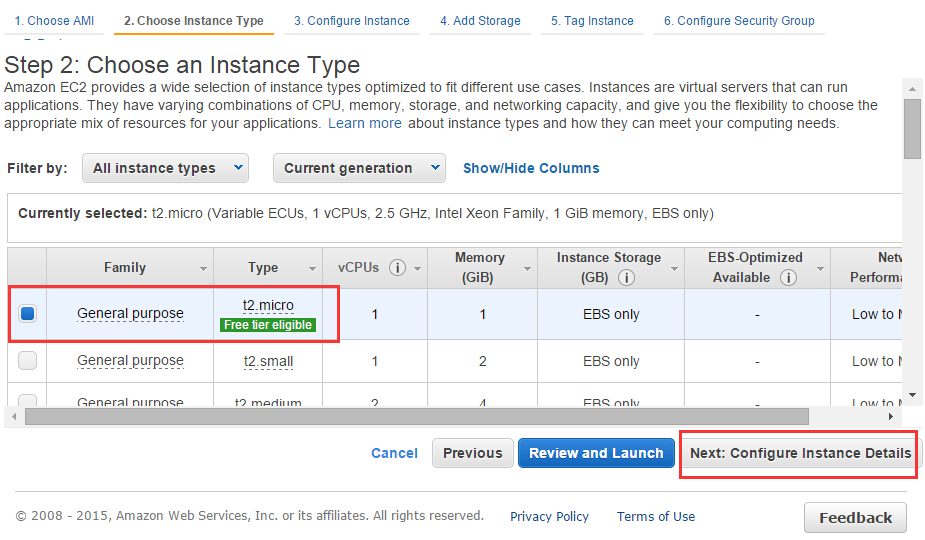The image size is (925, 540).
Task: Open the vCPUs column sort arrow
Action: [417, 269]
